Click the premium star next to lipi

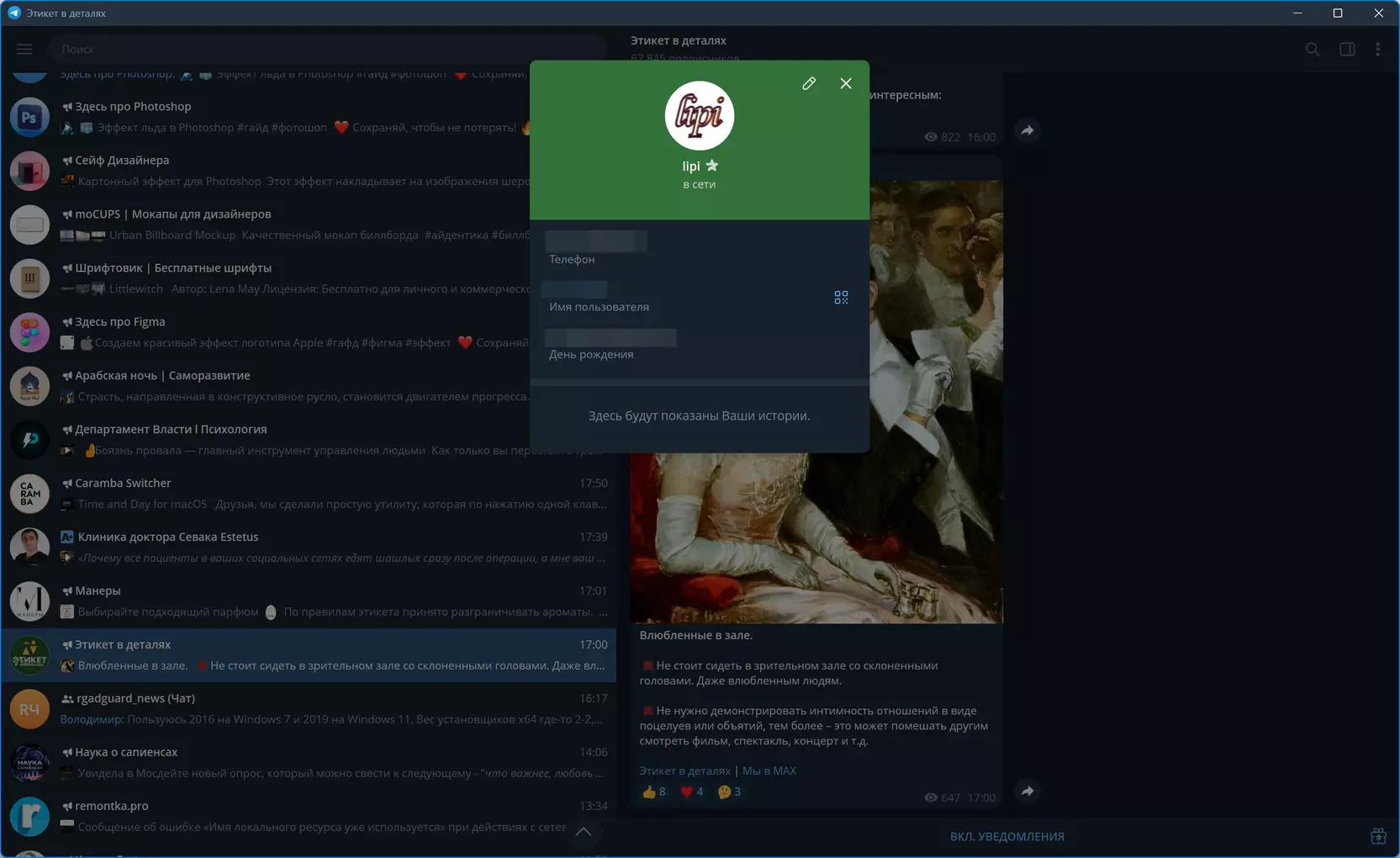point(712,166)
